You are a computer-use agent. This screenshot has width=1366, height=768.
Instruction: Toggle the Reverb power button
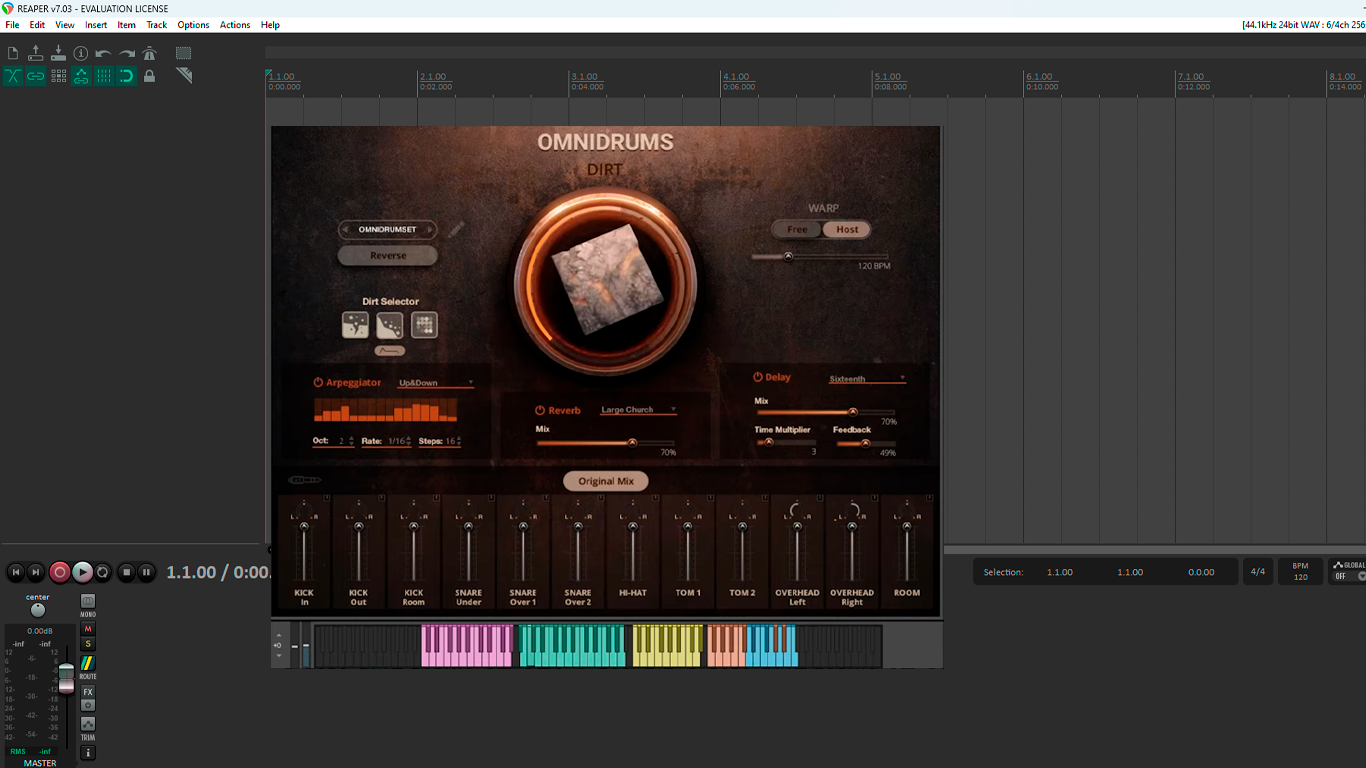540,410
